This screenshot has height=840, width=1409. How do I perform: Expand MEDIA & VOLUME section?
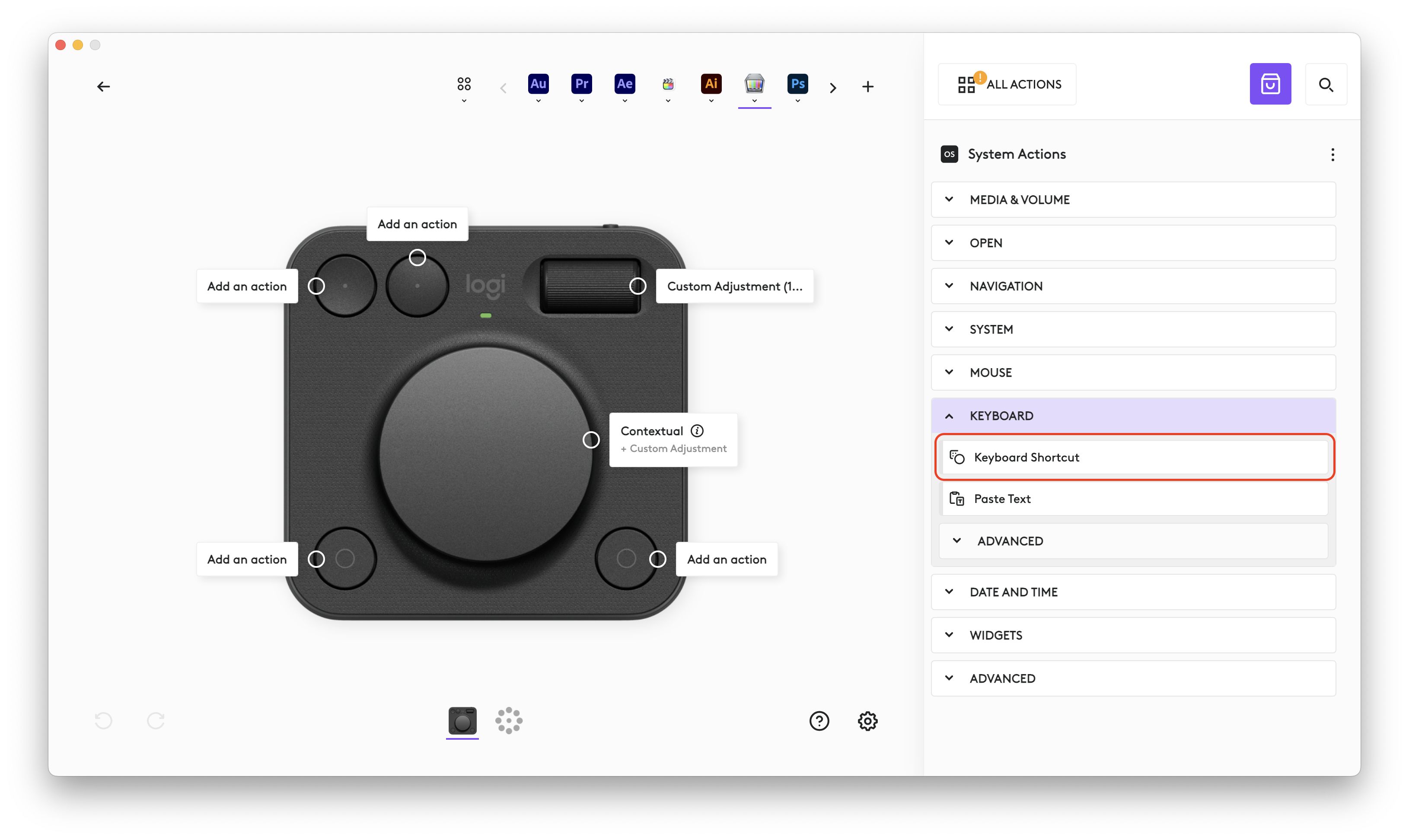(x=1133, y=200)
